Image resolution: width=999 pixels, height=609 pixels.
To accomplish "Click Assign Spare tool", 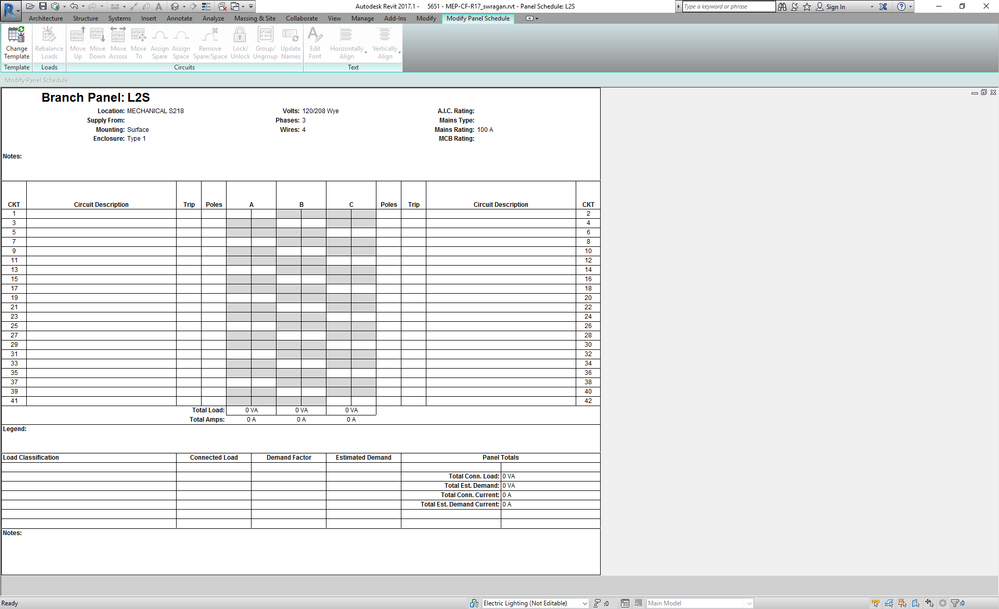I will (x=159, y=43).
